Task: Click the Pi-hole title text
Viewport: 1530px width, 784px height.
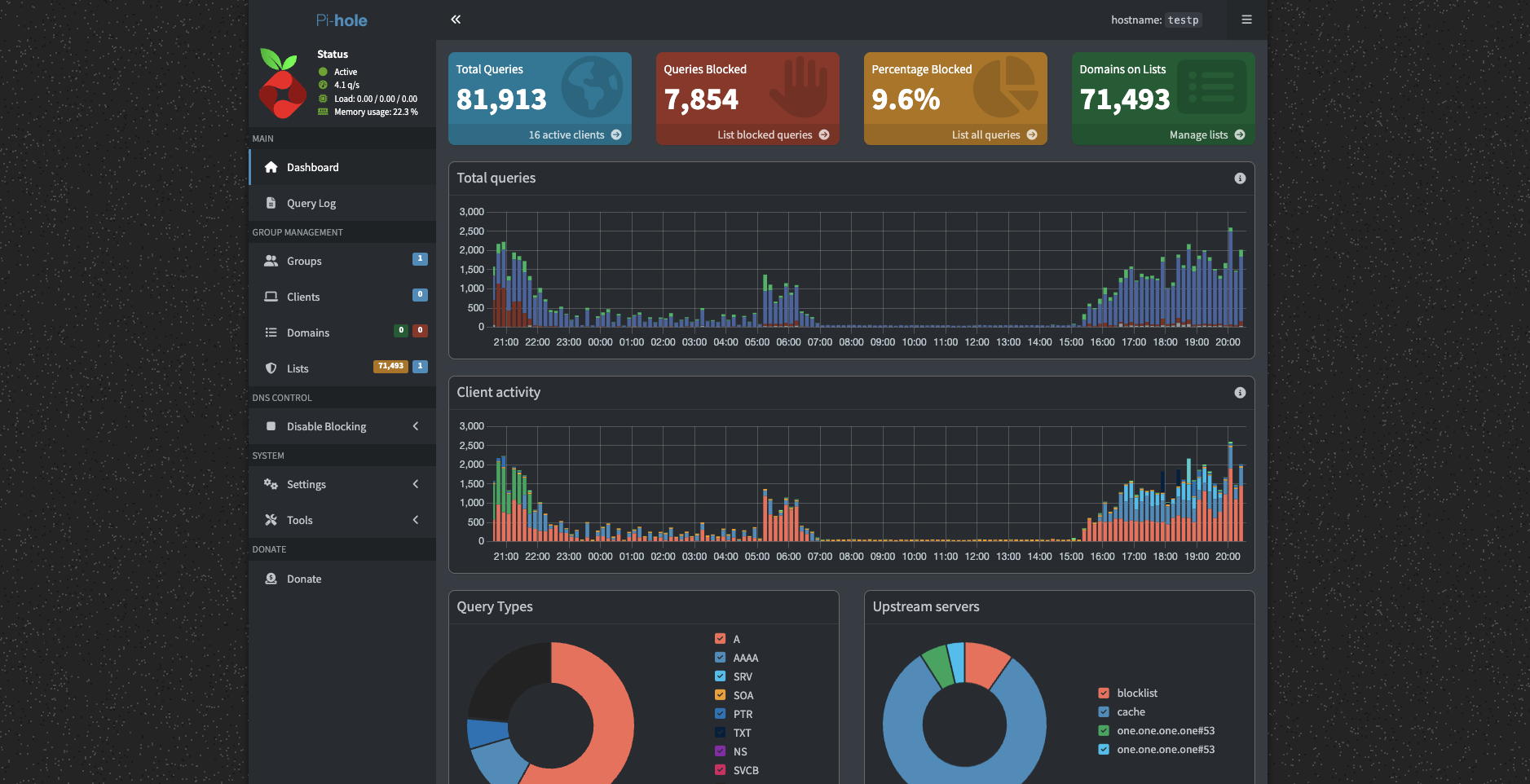Action: pos(342,20)
